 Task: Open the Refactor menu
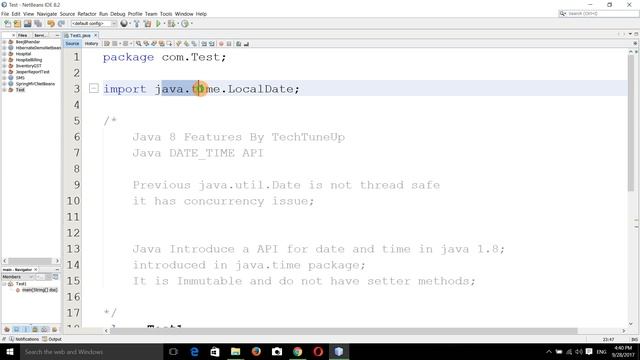point(87,14)
